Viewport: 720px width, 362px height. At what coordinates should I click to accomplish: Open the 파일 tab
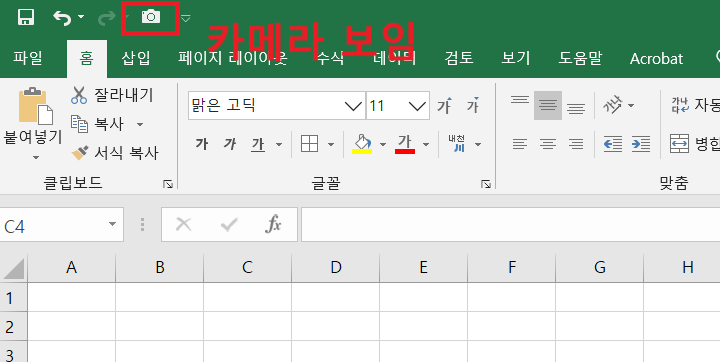point(28,58)
